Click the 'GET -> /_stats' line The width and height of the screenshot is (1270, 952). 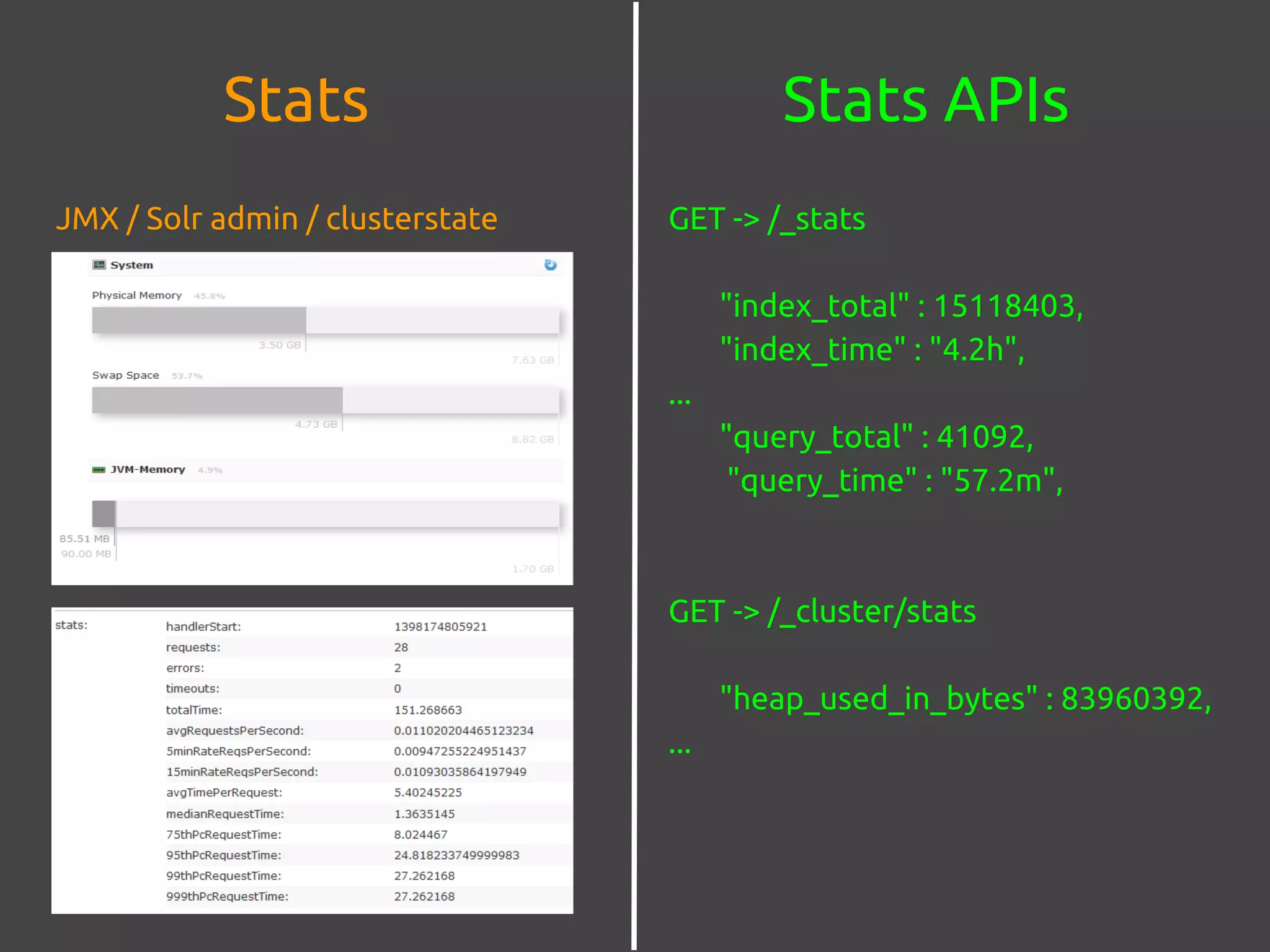[x=767, y=219]
